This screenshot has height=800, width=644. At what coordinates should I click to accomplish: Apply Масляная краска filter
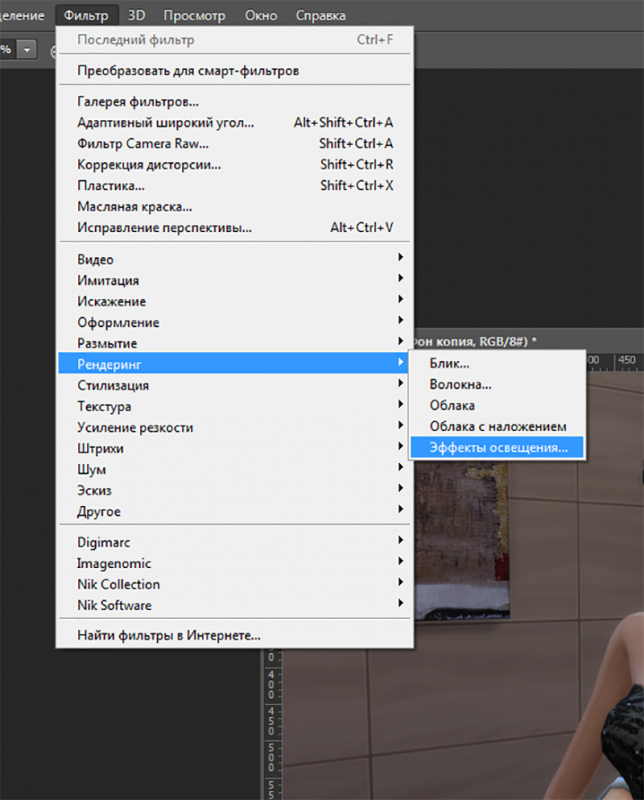click(x=235, y=206)
